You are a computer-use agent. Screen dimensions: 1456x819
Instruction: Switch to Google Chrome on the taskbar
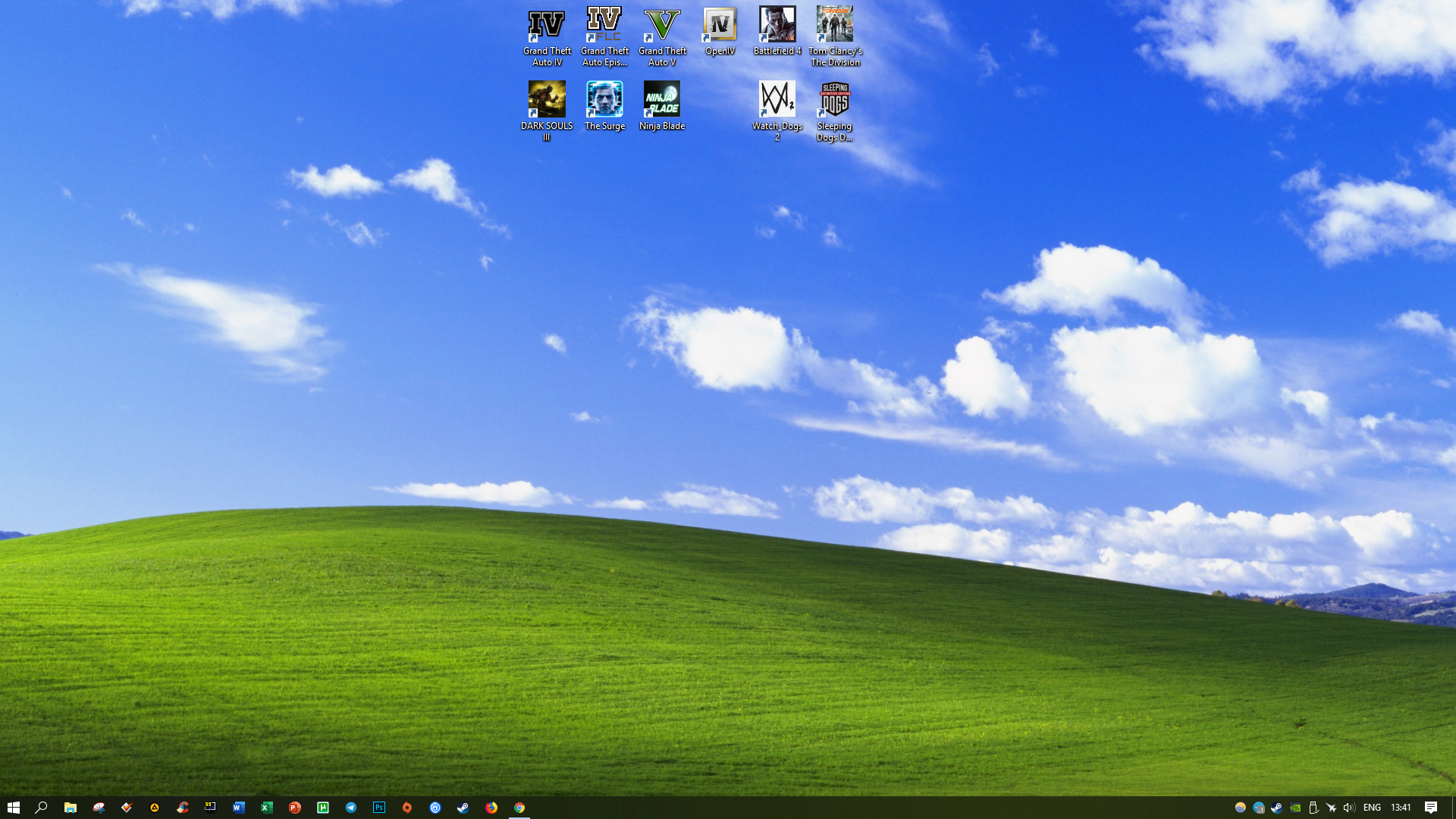(x=519, y=808)
